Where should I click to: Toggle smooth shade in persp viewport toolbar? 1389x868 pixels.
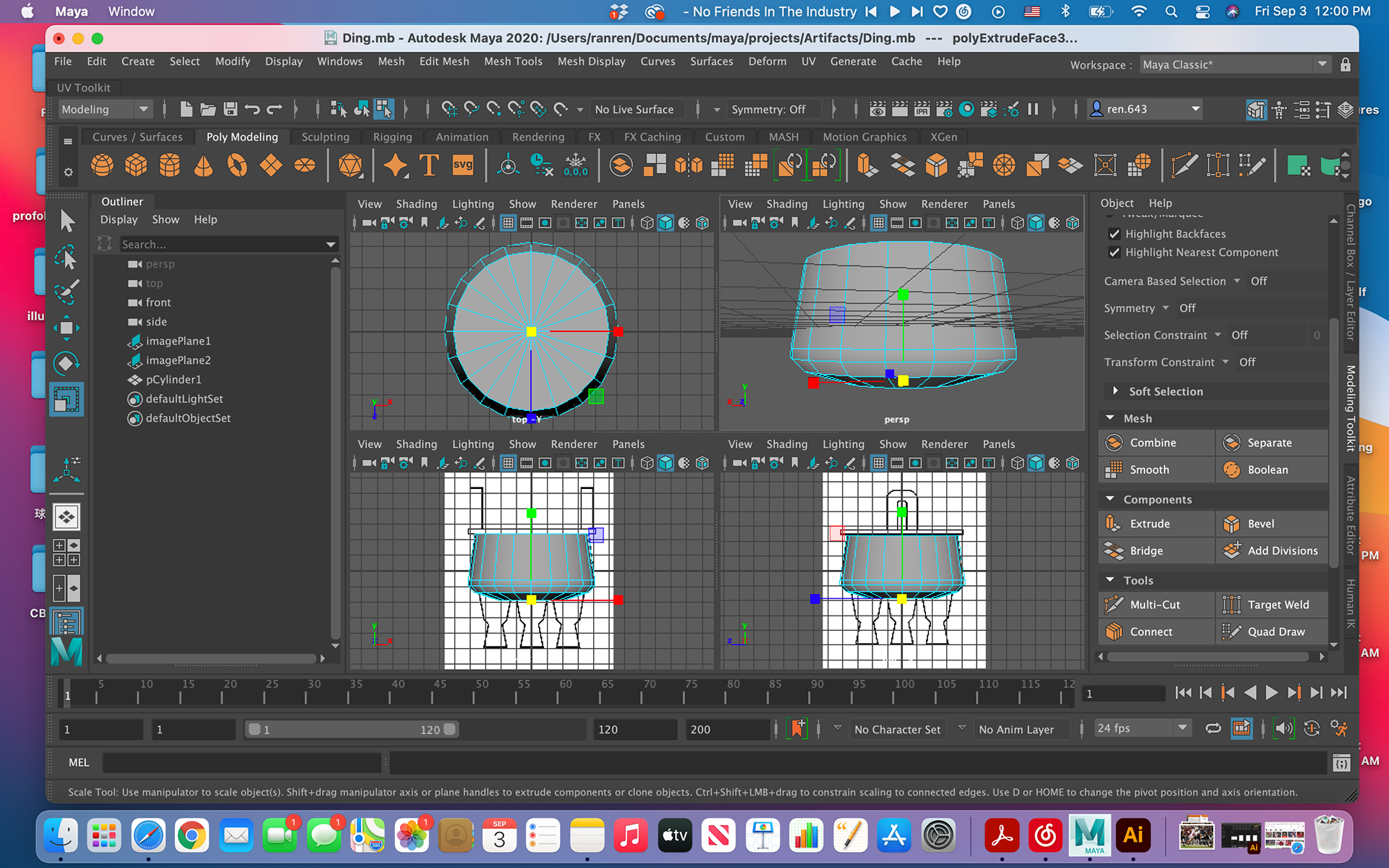tap(1035, 223)
